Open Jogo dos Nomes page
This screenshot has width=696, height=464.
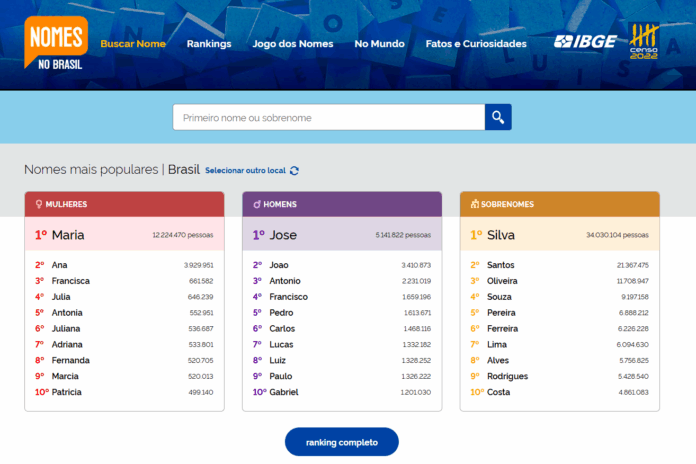click(x=292, y=44)
